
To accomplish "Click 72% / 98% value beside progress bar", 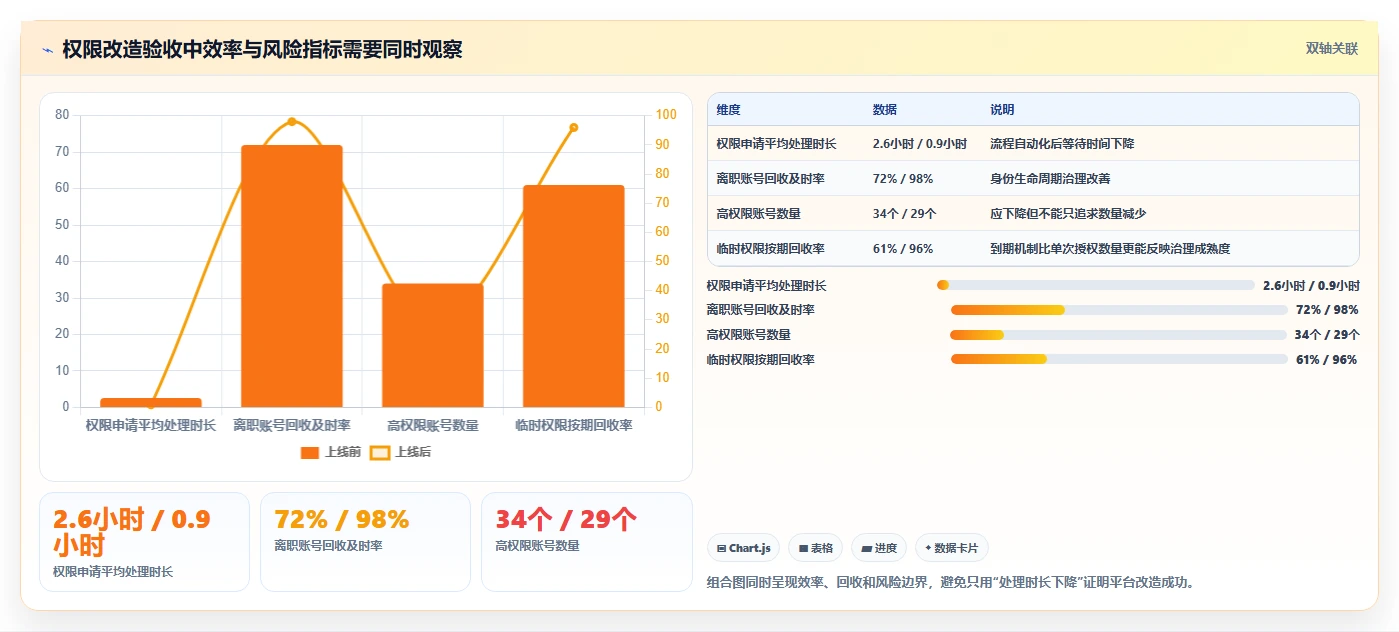I will coord(1327,310).
